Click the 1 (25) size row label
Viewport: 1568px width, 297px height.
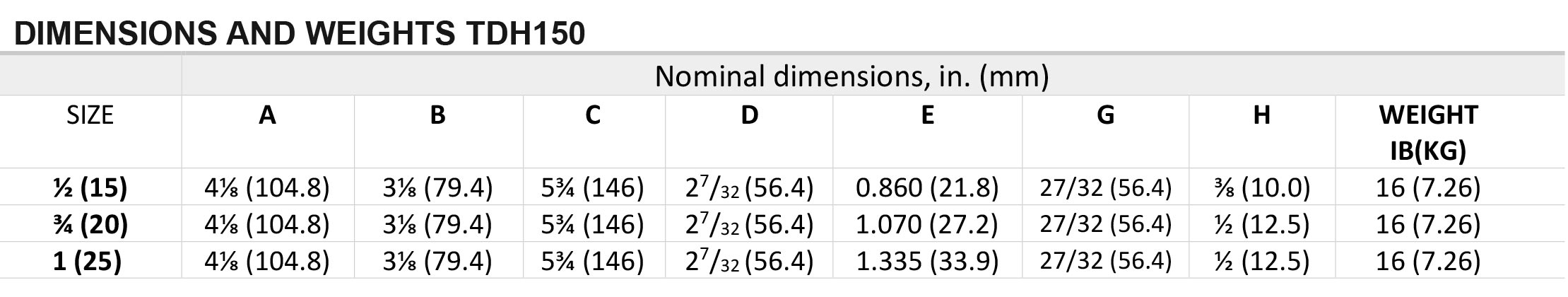(88, 262)
